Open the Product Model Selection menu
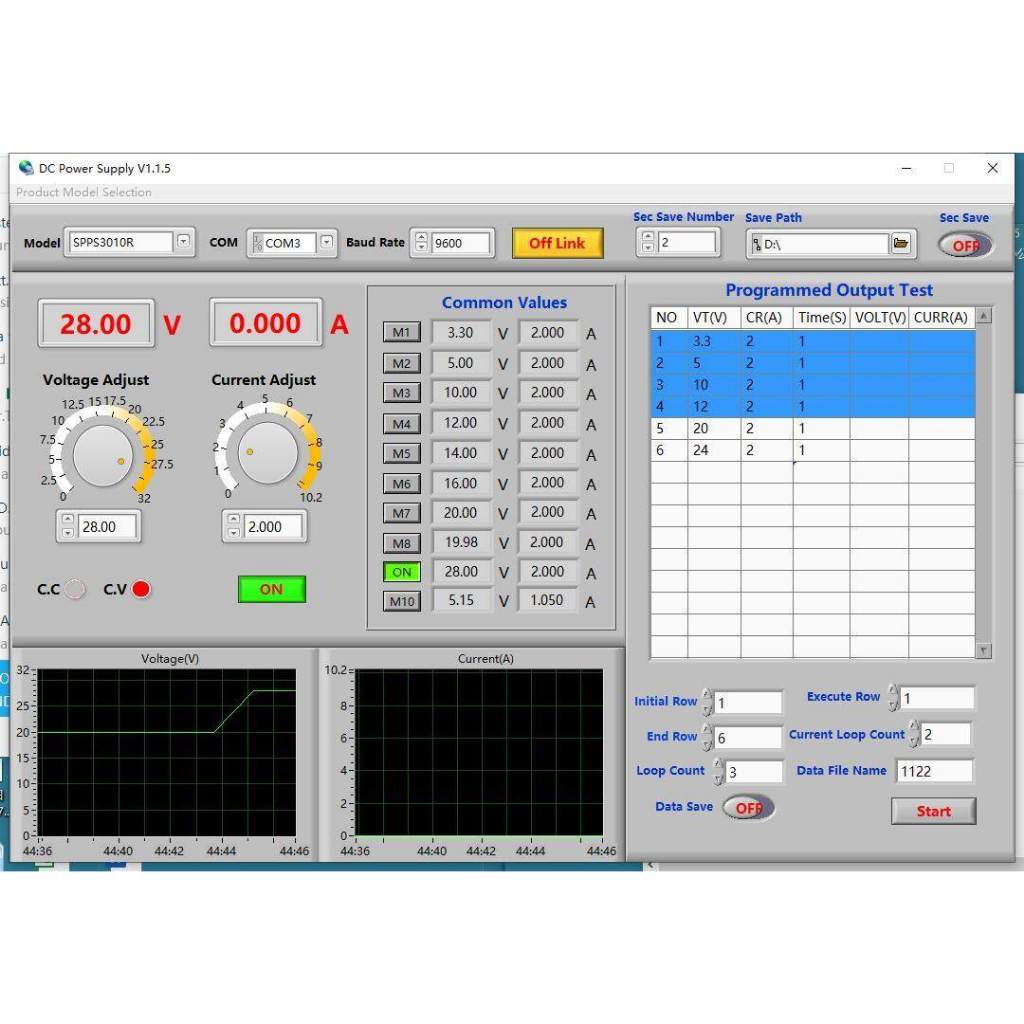Viewport: 1024px width, 1024px height. [x=84, y=192]
